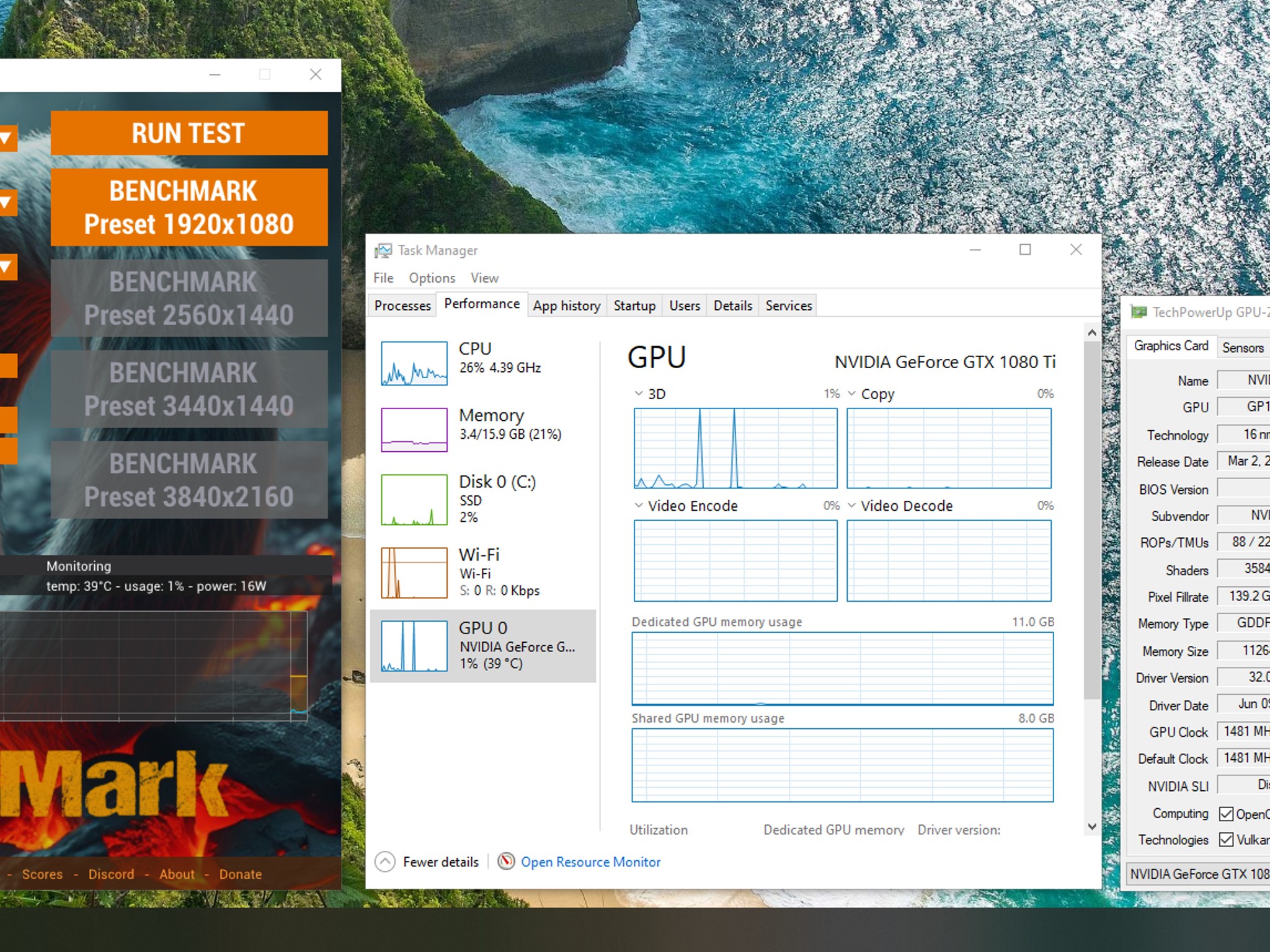Open the Startup tab

[634, 306]
